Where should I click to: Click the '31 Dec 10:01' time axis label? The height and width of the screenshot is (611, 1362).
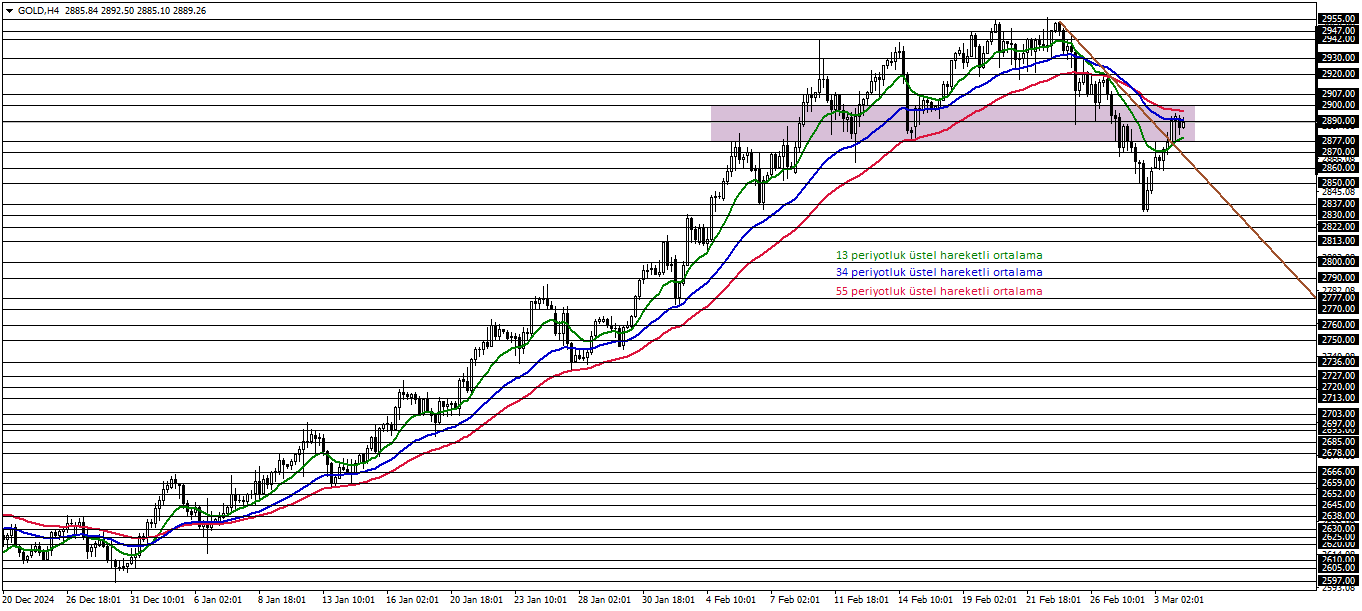158,600
